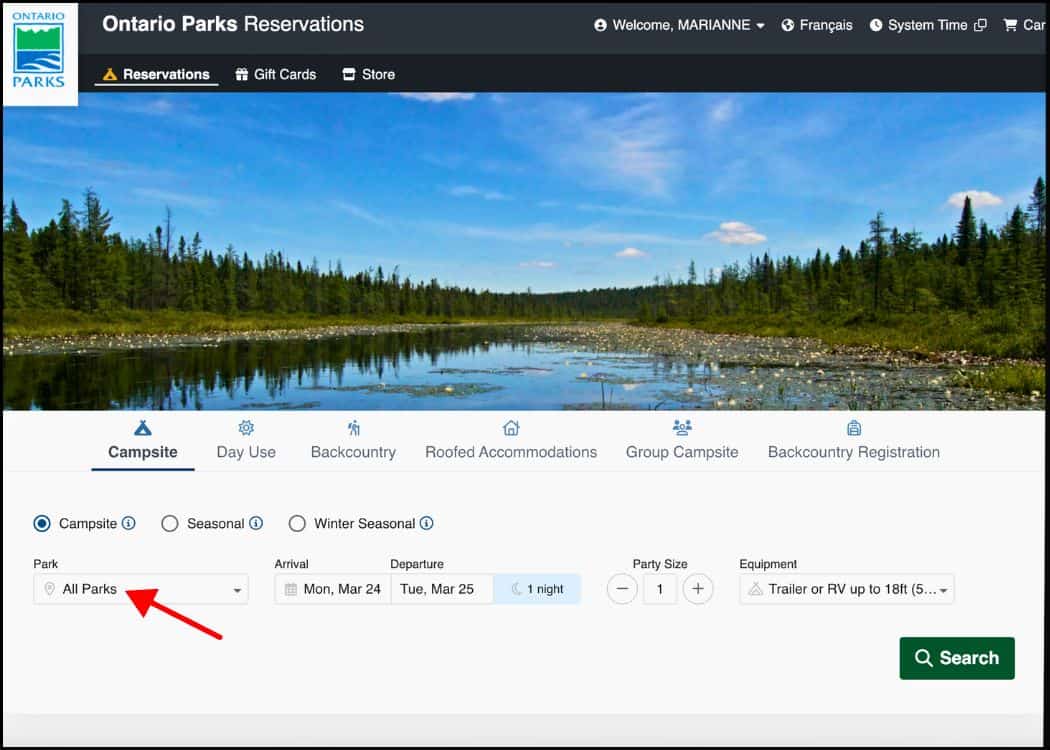1050x750 pixels.
Task: Click the Ontario Parks logo
Action: coord(40,54)
